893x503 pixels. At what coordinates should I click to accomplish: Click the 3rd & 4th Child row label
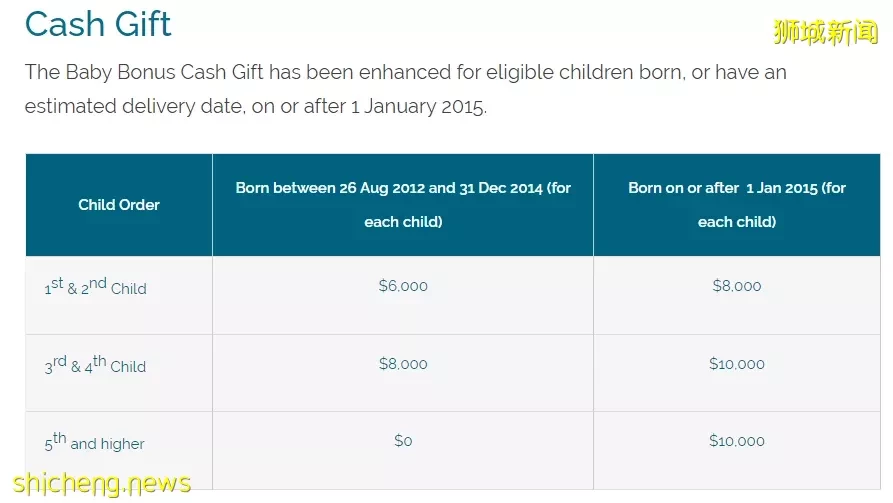(95, 364)
